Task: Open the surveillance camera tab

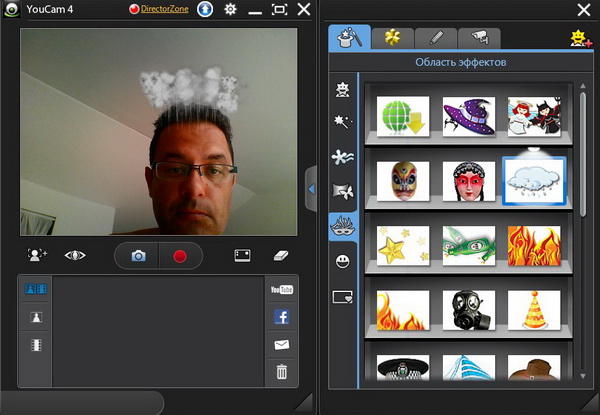Action: (x=479, y=38)
